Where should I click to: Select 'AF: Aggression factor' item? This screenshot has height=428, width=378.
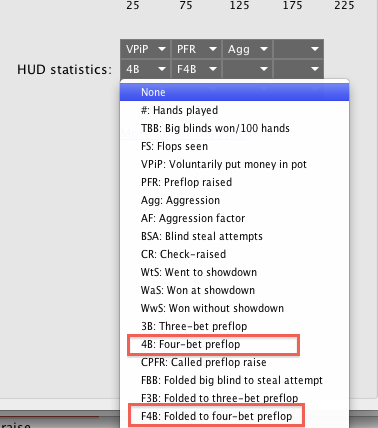(234, 218)
